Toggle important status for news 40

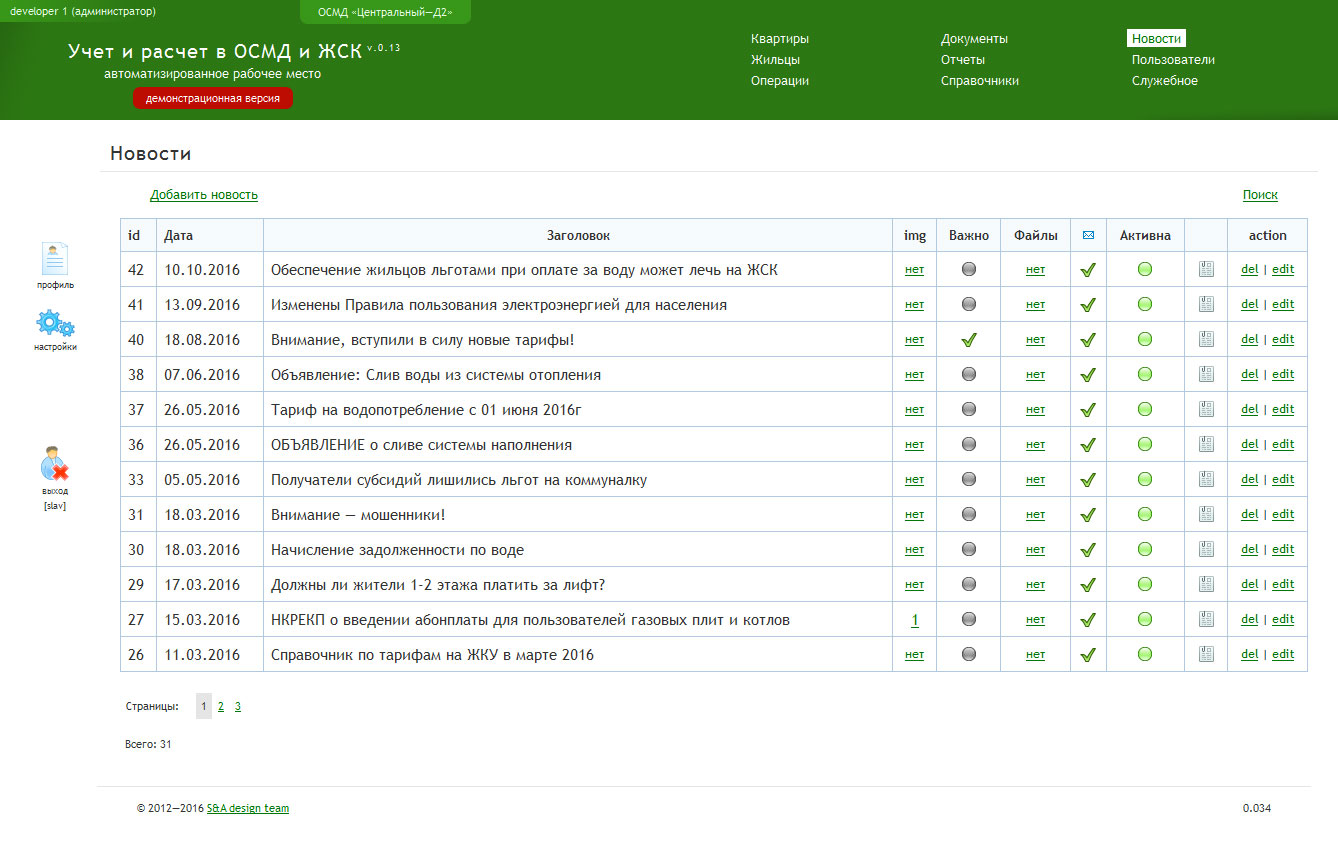[968, 339]
